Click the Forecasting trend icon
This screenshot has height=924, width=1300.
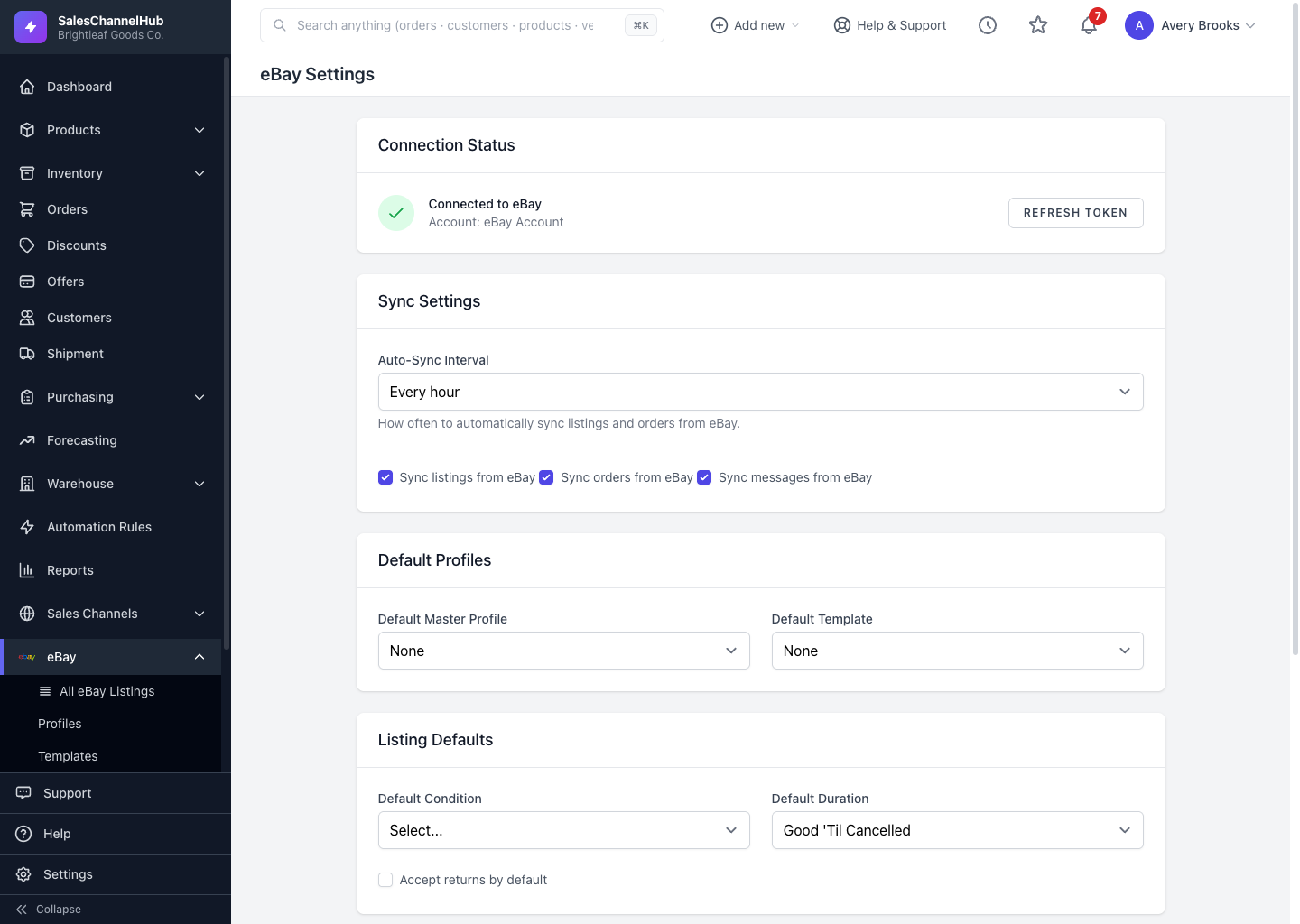pos(27,440)
